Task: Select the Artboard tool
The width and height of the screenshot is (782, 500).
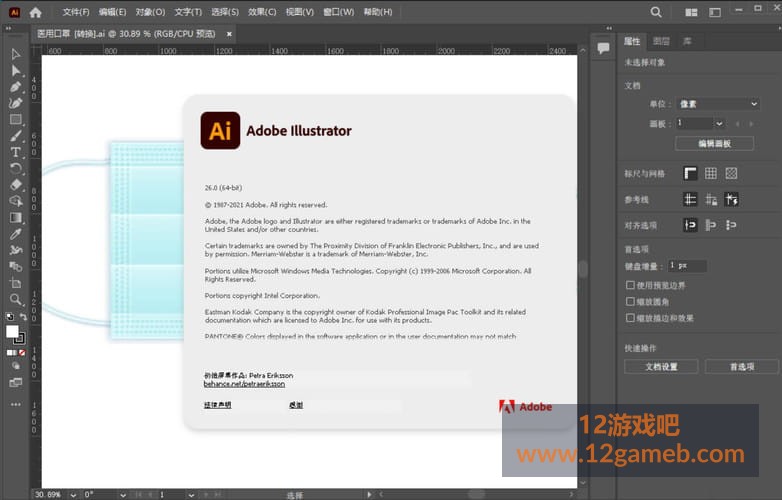Action: [15, 283]
